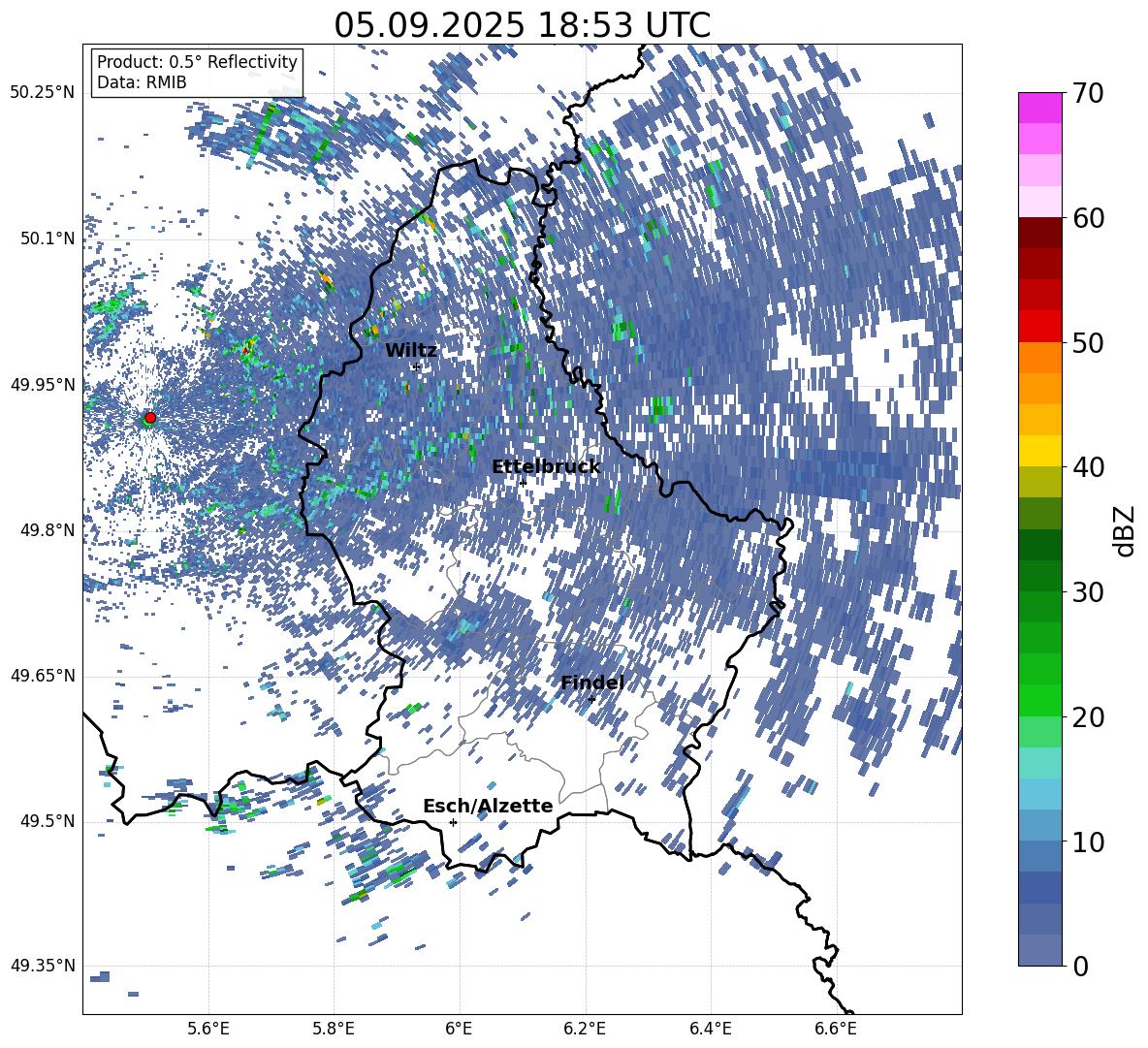Click the 5.8°E longitude label
1148x1048 pixels.
pyautogui.click(x=334, y=1029)
